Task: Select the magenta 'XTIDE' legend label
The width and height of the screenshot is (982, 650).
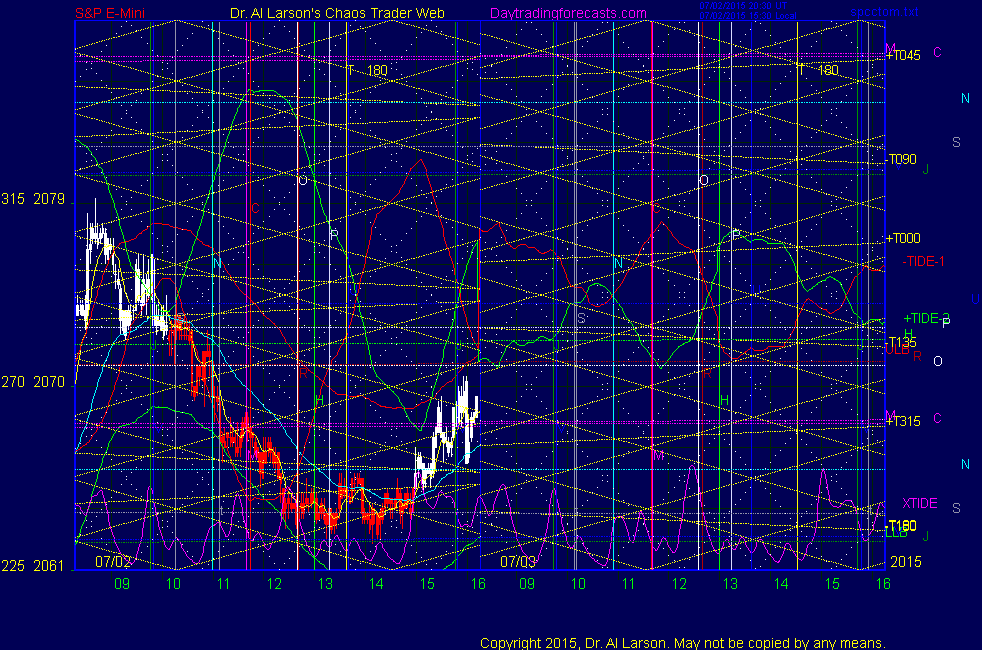Action: 919,503
